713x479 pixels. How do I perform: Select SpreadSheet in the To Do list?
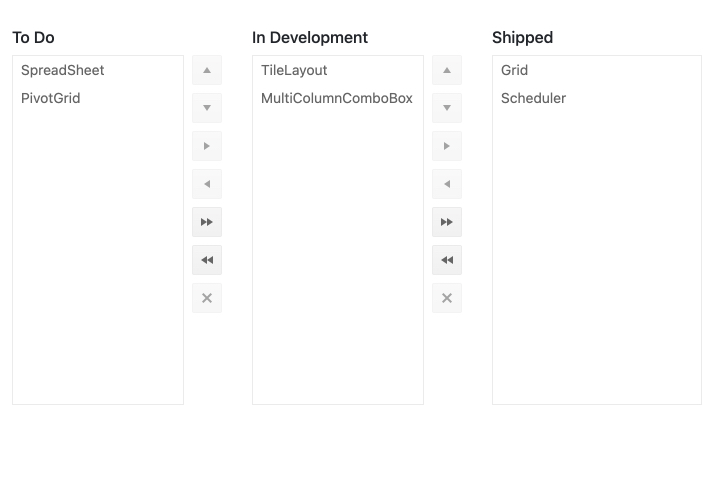[x=63, y=70]
